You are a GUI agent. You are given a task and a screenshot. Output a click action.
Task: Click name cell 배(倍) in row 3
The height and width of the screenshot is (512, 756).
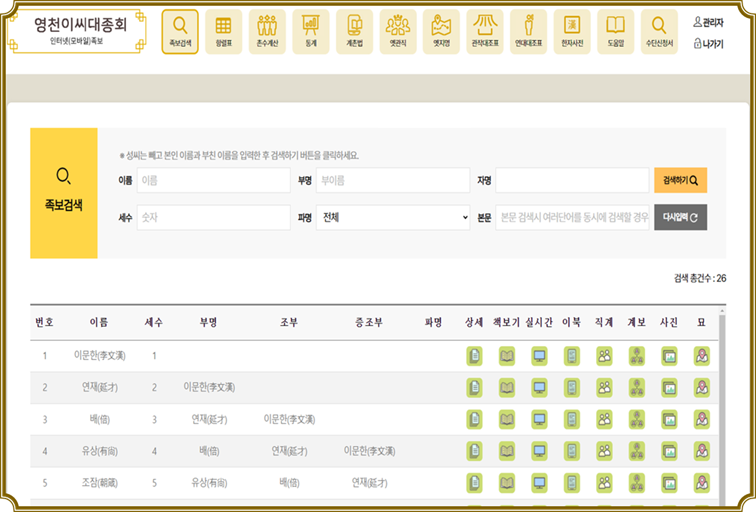tap(99, 419)
